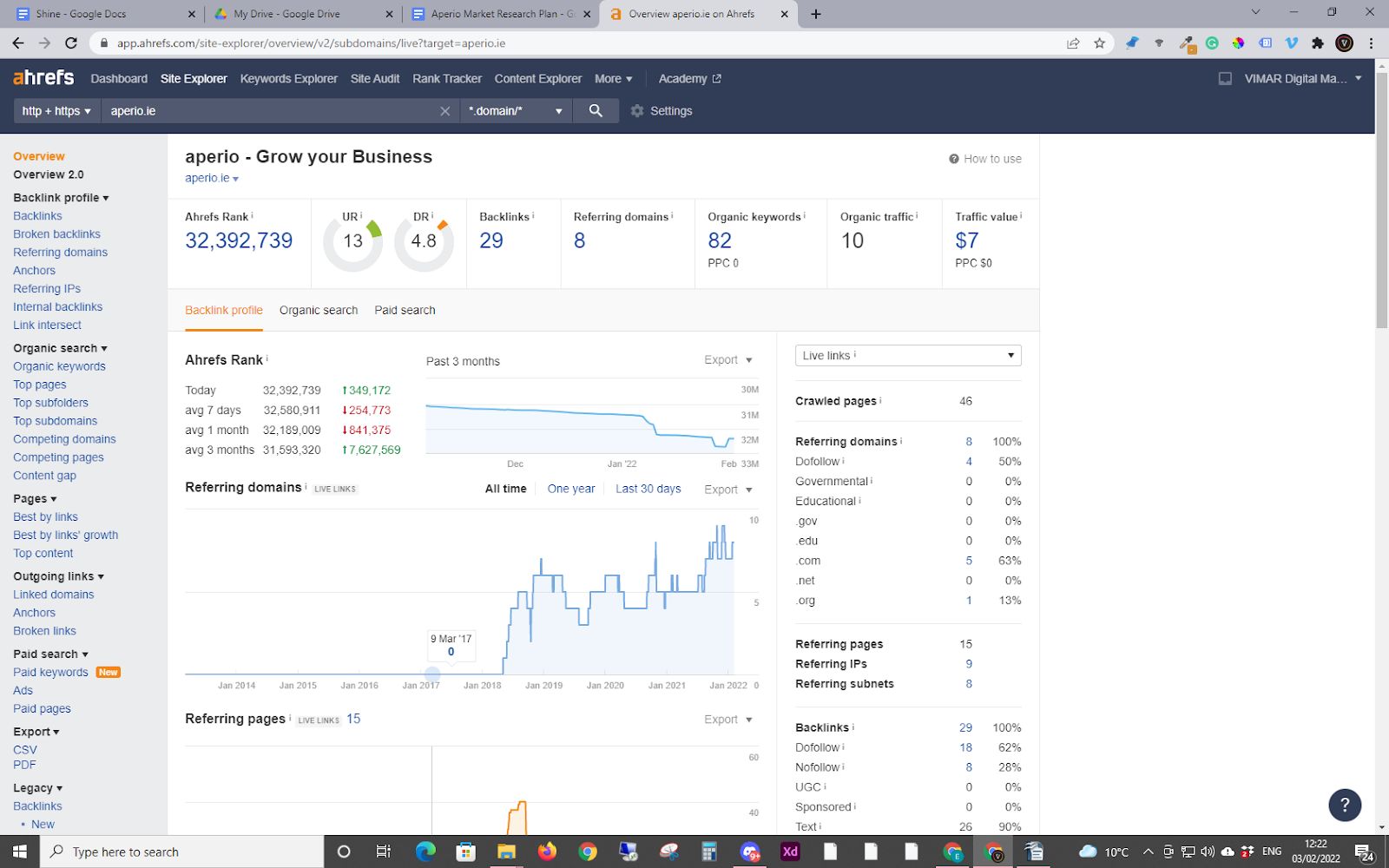
Task: Select All time referring domains range
Action: (506, 489)
